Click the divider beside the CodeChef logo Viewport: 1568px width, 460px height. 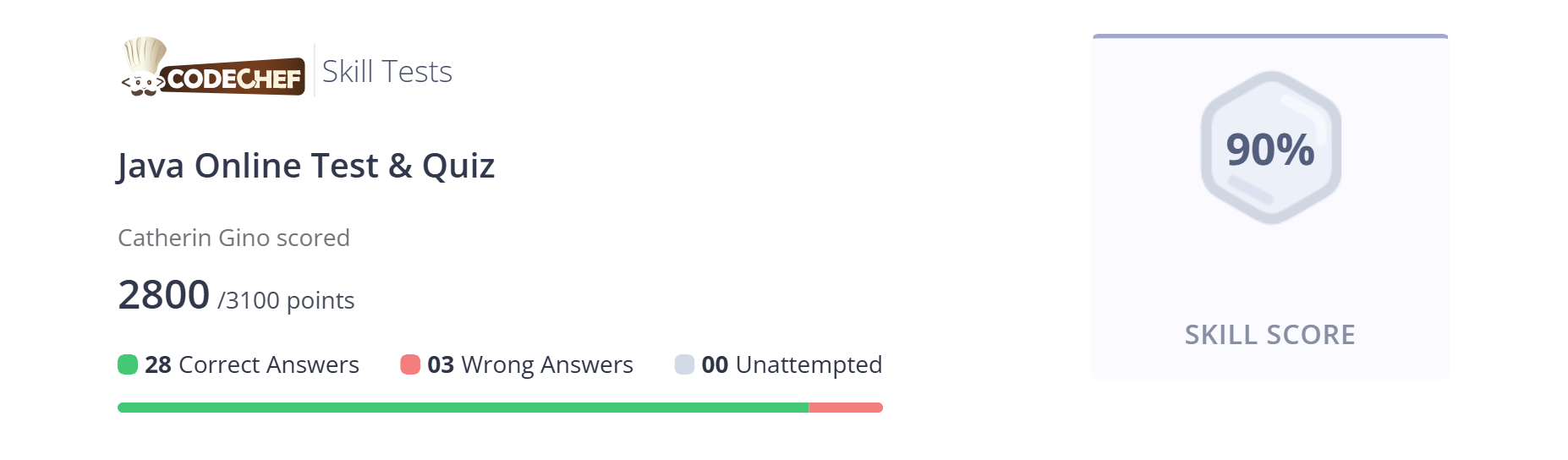315,70
